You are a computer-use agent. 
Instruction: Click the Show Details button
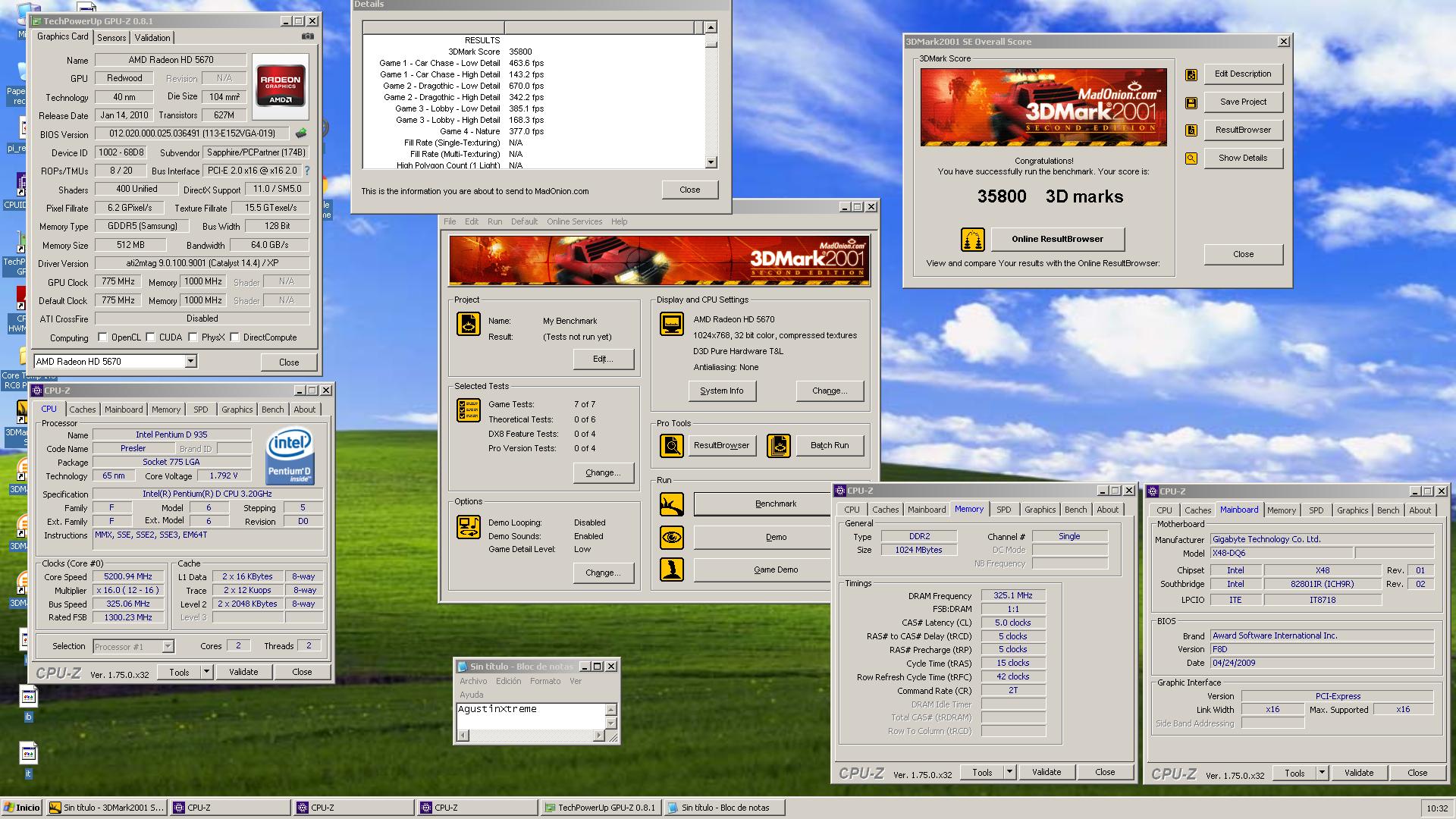tap(1243, 158)
